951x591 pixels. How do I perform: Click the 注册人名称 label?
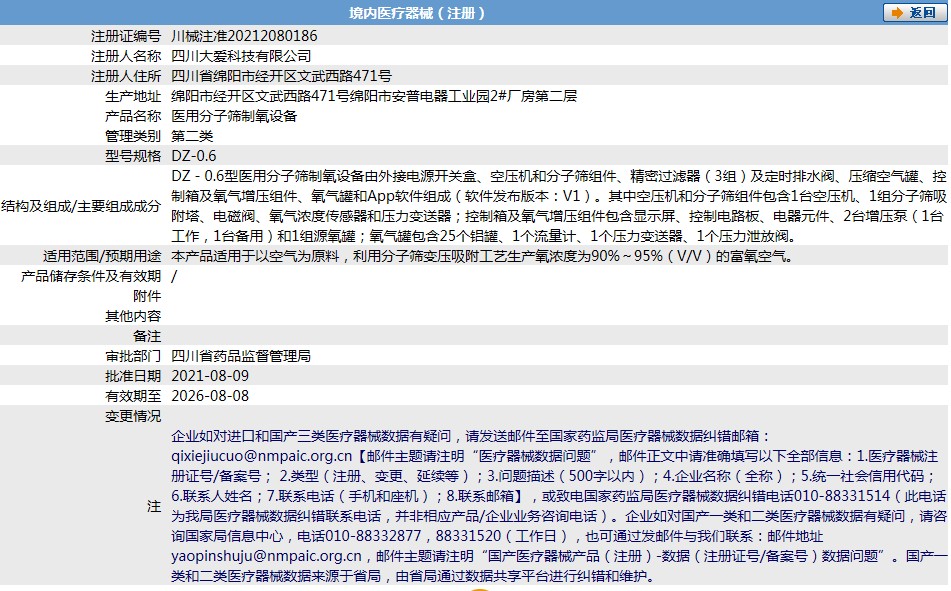point(126,56)
